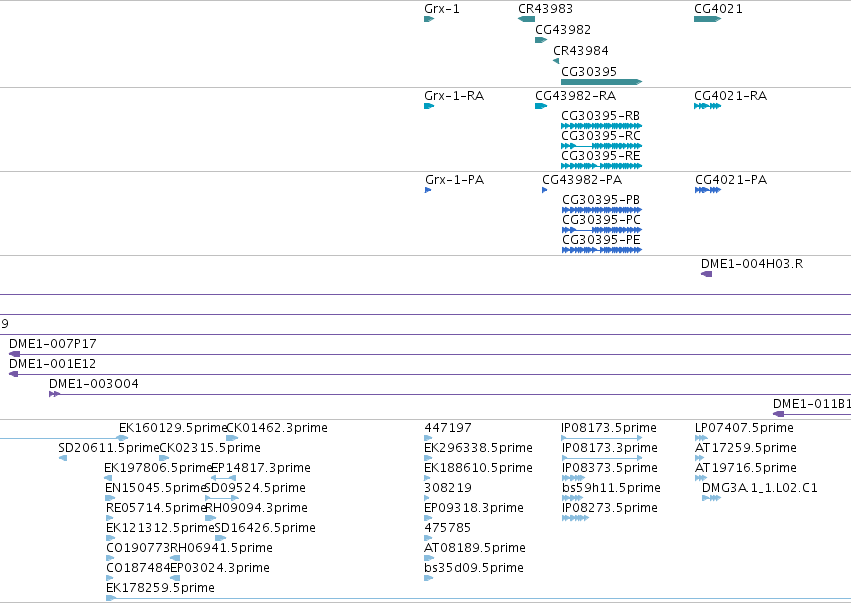Select EST RH06941.5prime label
This screenshot has height=603, width=851.
tap(221, 549)
